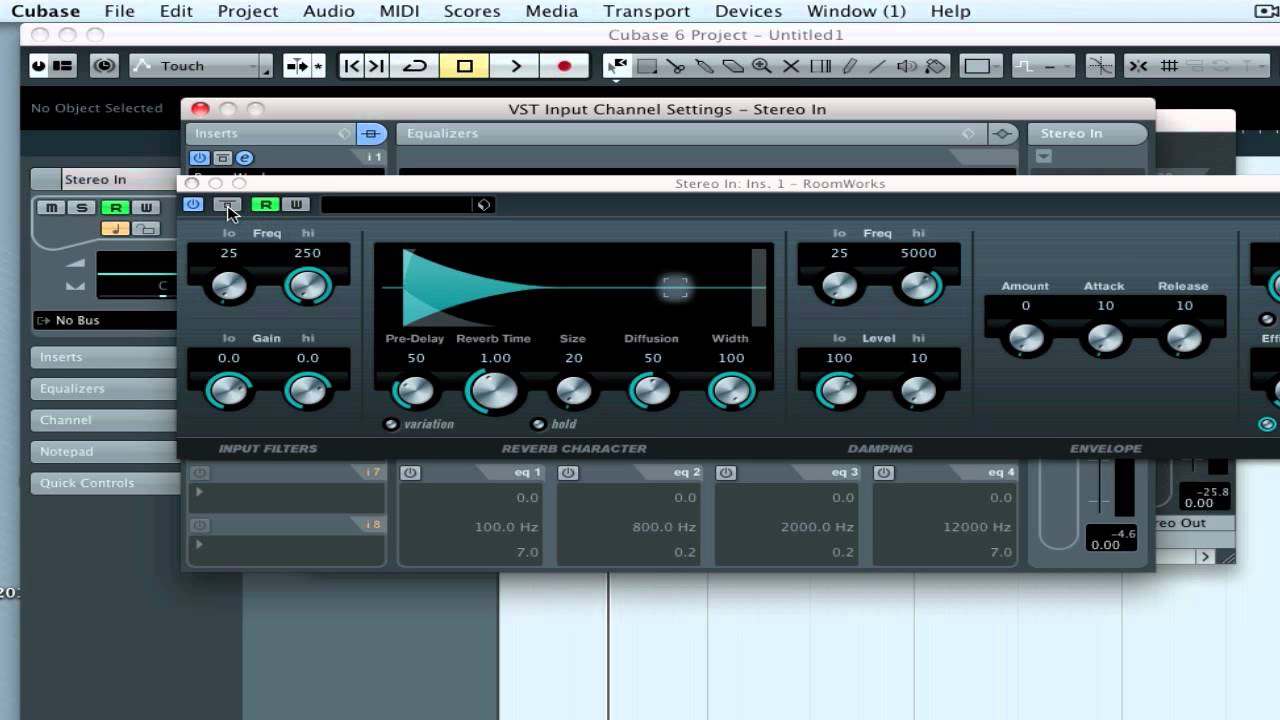Select the Color paint bucket tool
This screenshot has width=1280, height=720.
coord(935,66)
